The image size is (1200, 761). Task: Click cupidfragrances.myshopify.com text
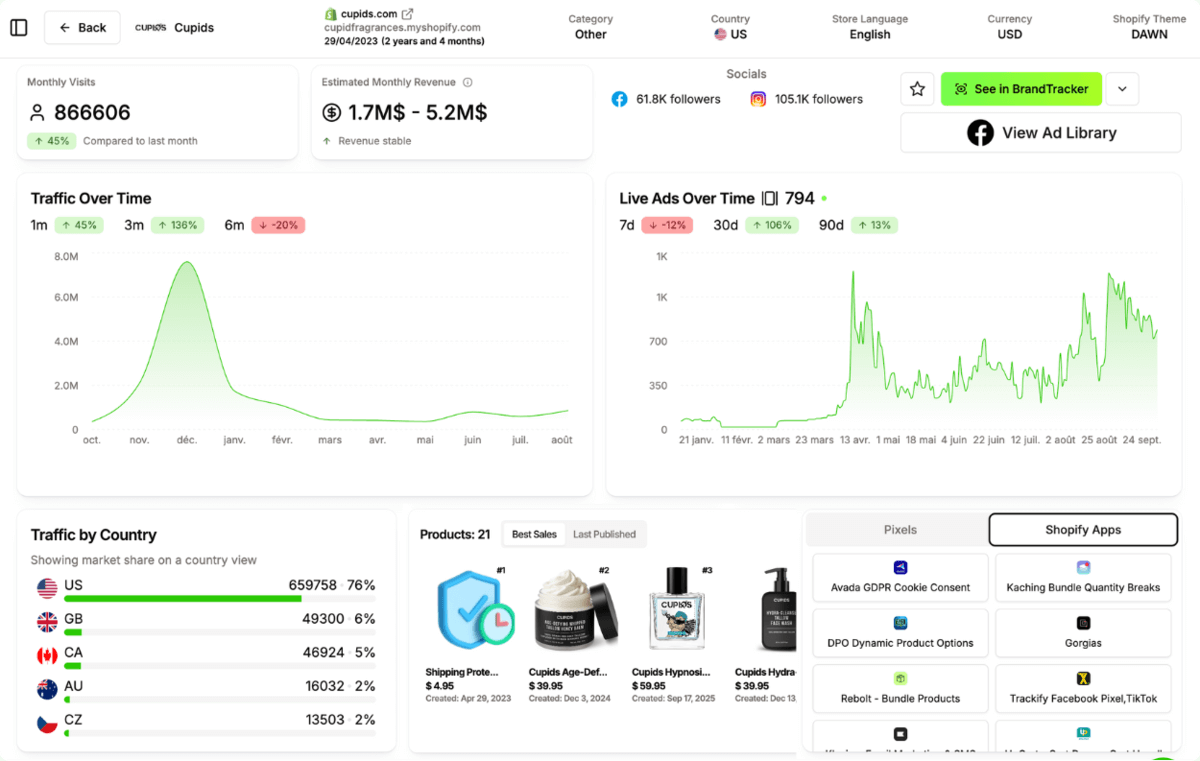pyautogui.click(x=402, y=28)
